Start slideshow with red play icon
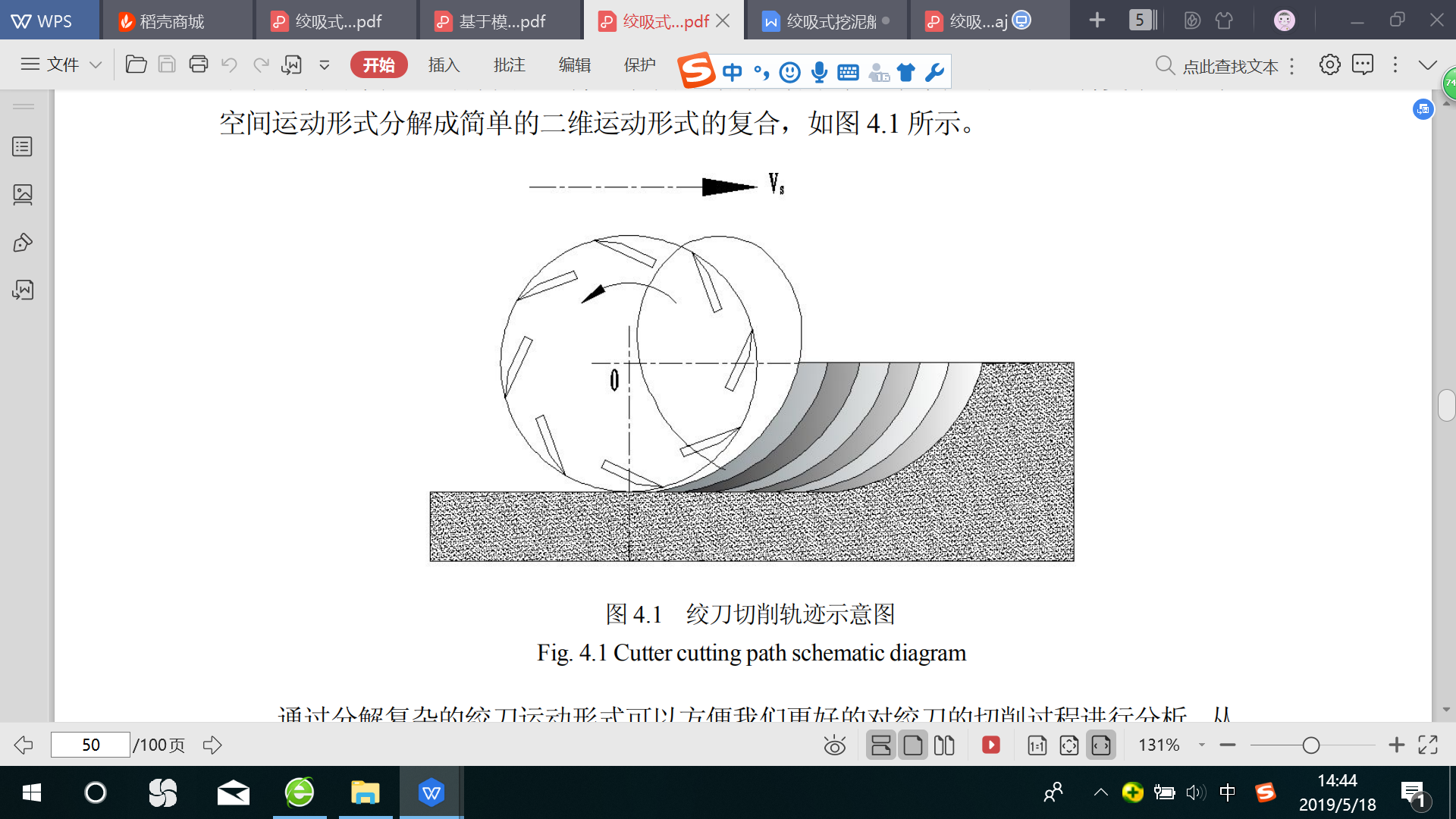1456x819 pixels. 990,745
